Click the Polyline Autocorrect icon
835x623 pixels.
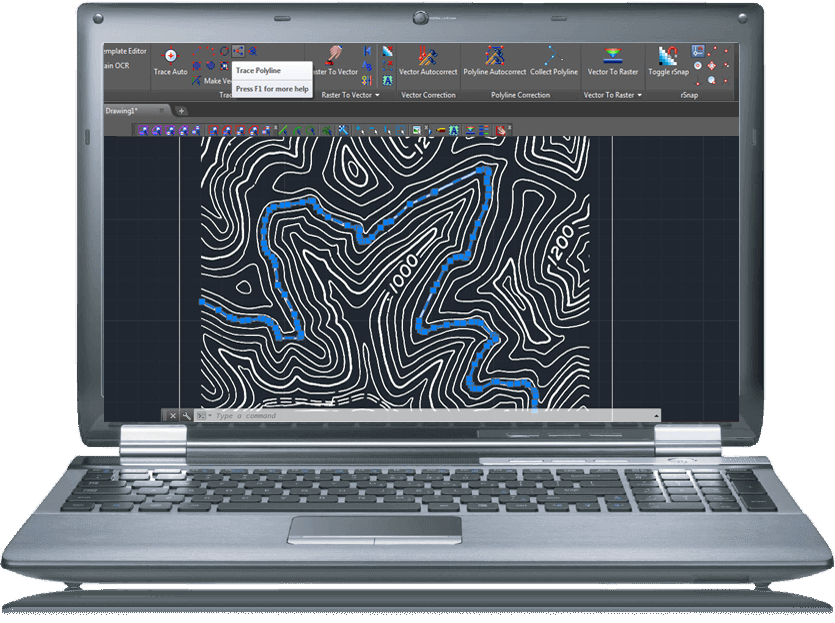(494, 60)
